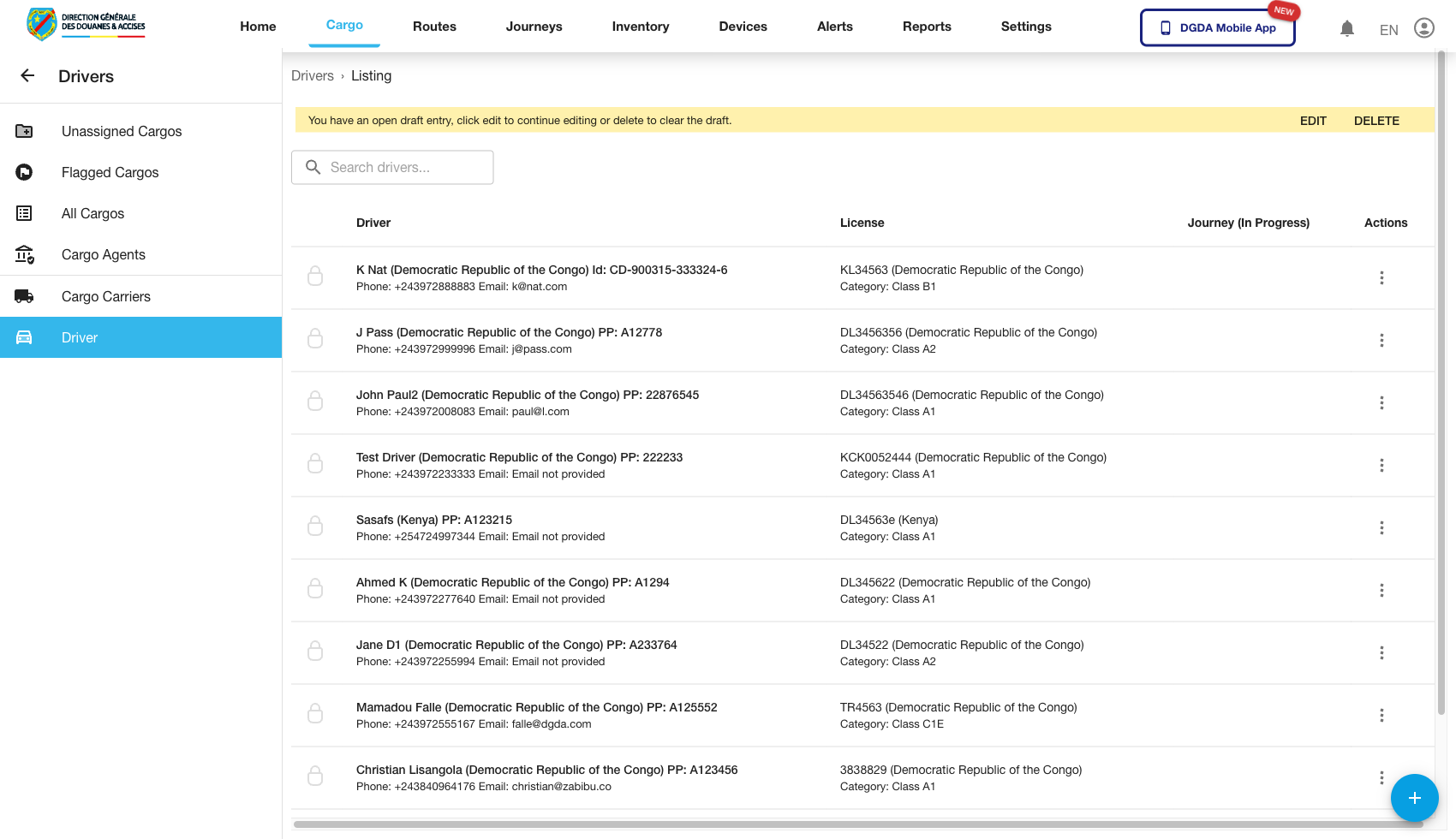Click the back arrow beside Drivers
The image size is (1456, 839).
tap(27, 76)
